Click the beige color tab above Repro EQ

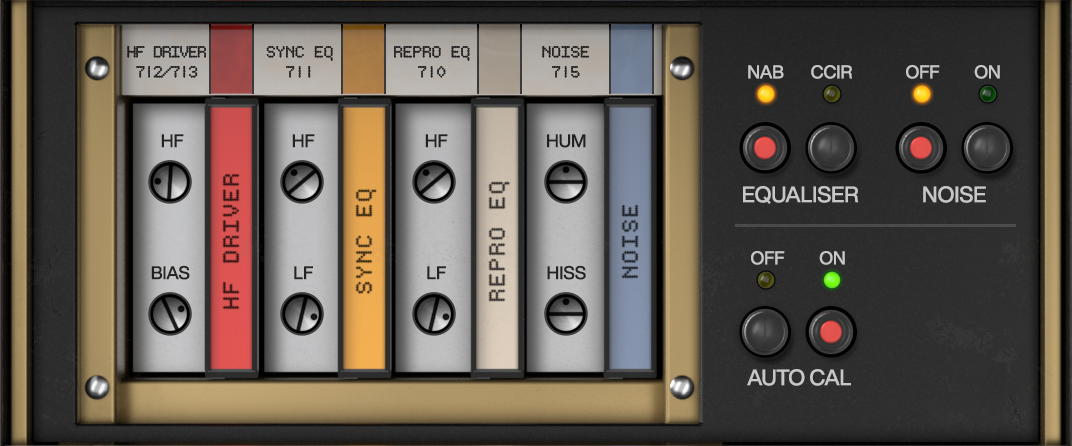499,60
